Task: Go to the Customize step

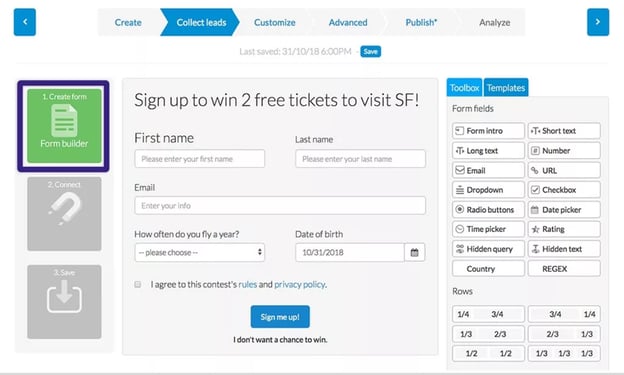Action: click(x=275, y=22)
